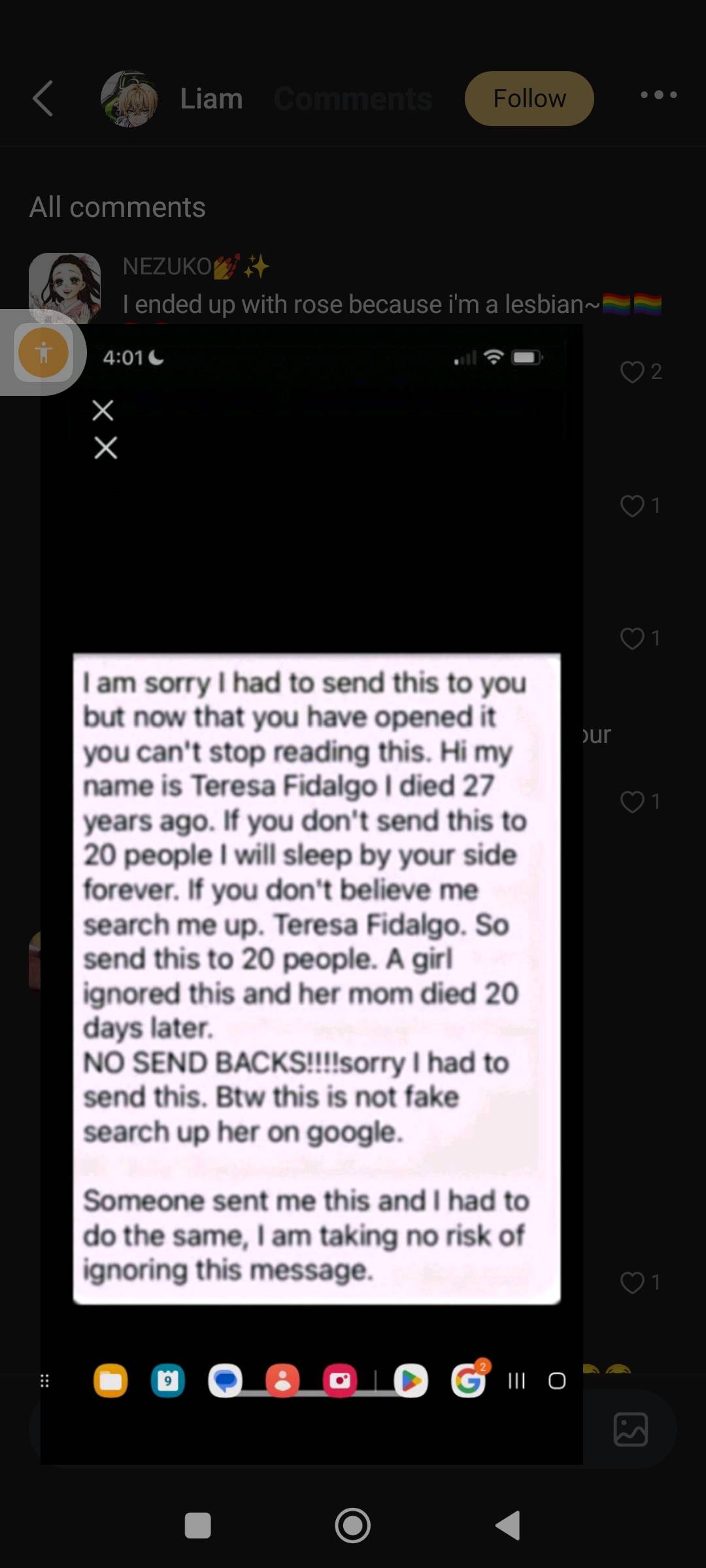Viewport: 706px width, 1568px height.
Task: Open the calendar app icon showing 9
Action: coord(168,1380)
